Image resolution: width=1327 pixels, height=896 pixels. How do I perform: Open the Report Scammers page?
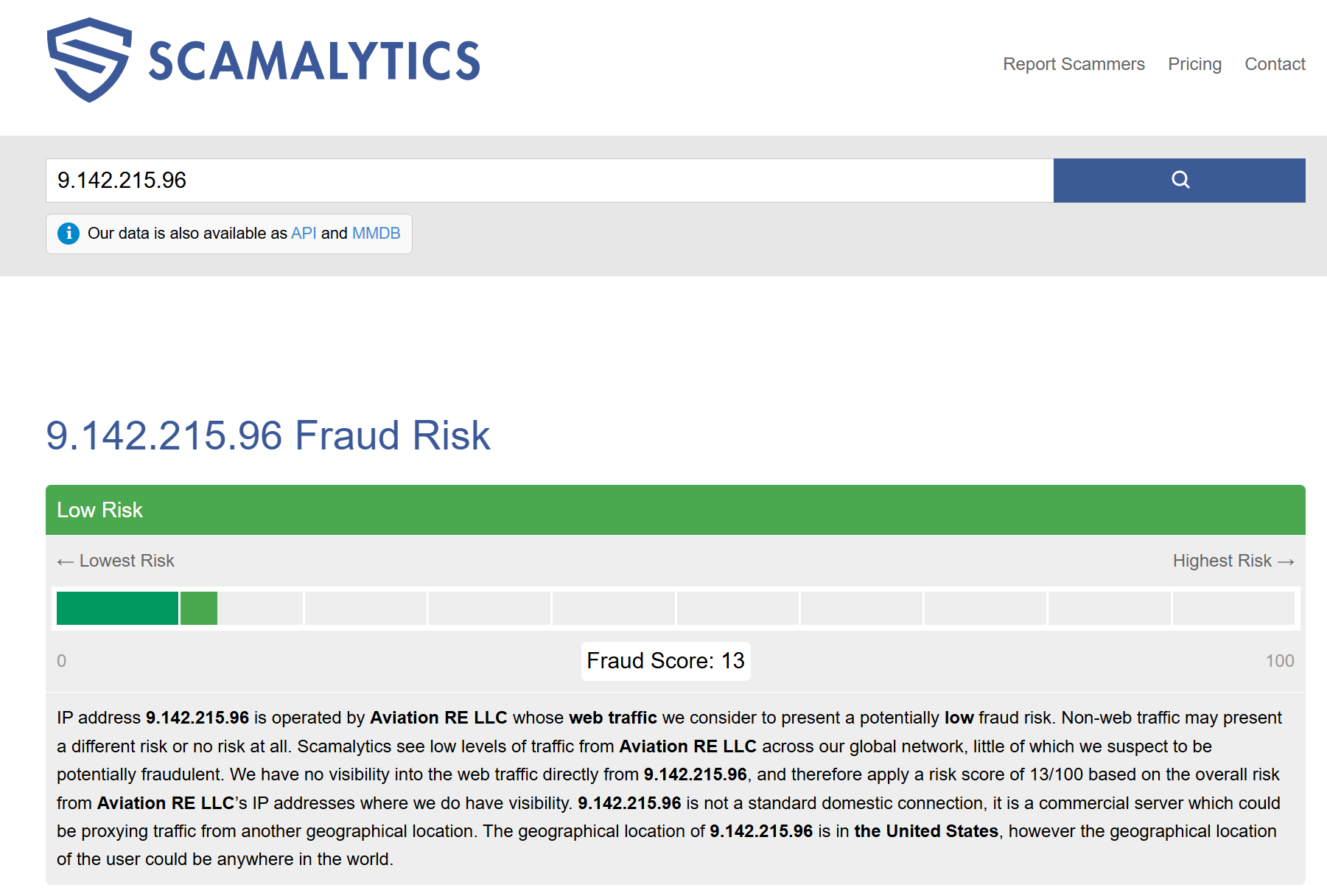coord(1073,64)
